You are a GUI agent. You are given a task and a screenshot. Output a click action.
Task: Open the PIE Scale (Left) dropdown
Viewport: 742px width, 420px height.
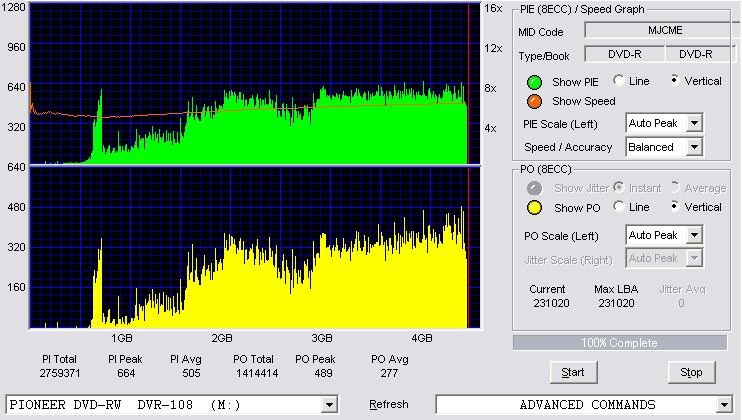point(694,123)
